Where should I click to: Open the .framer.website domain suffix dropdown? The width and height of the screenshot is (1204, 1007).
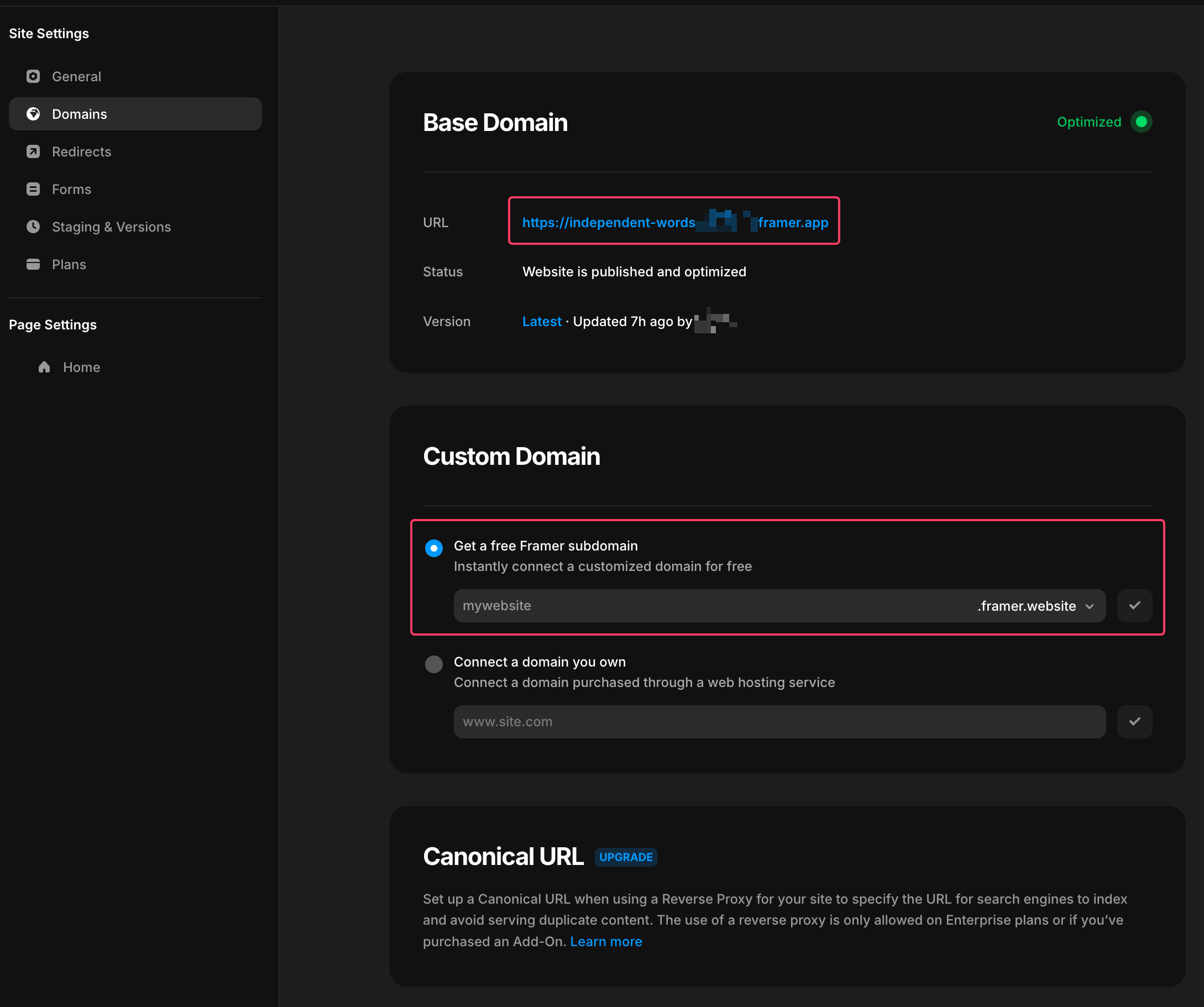pyautogui.click(x=1035, y=606)
